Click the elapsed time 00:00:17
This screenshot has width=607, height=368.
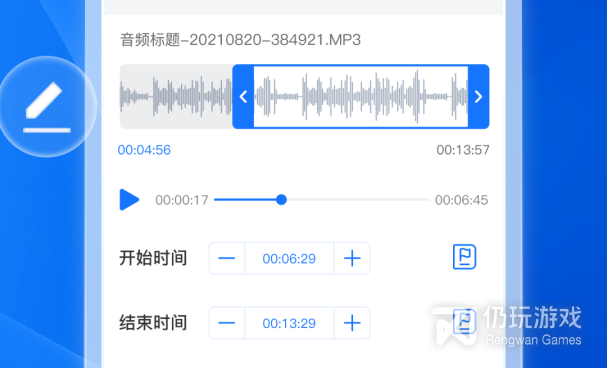[x=182, y=200]
